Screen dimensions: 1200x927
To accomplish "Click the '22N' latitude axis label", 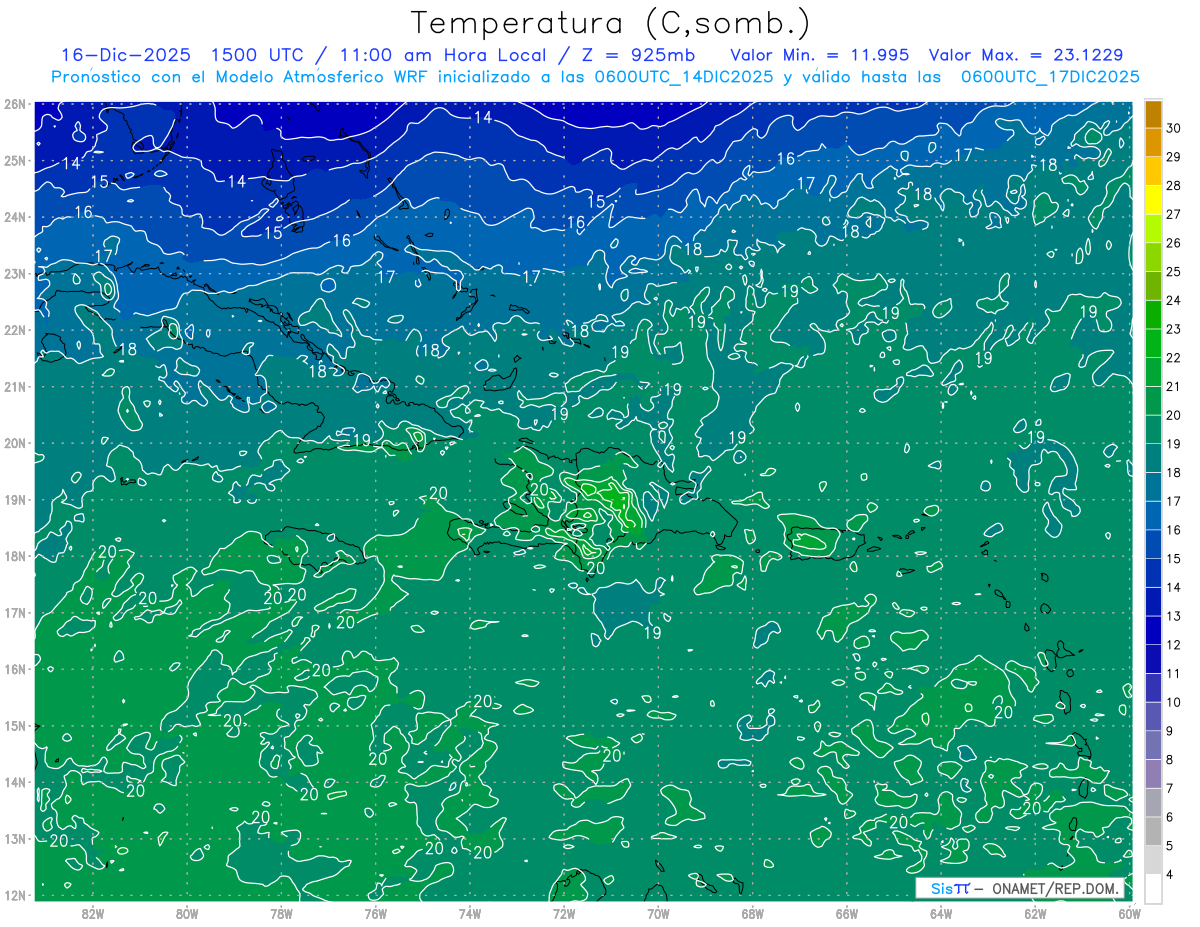I will click(14, 330).
